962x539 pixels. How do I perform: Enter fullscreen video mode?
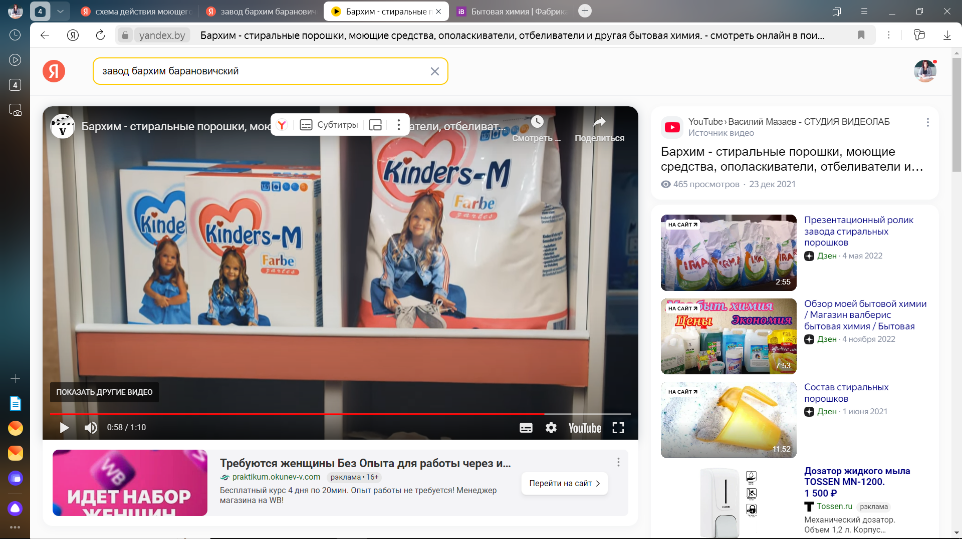coord(618,427)
